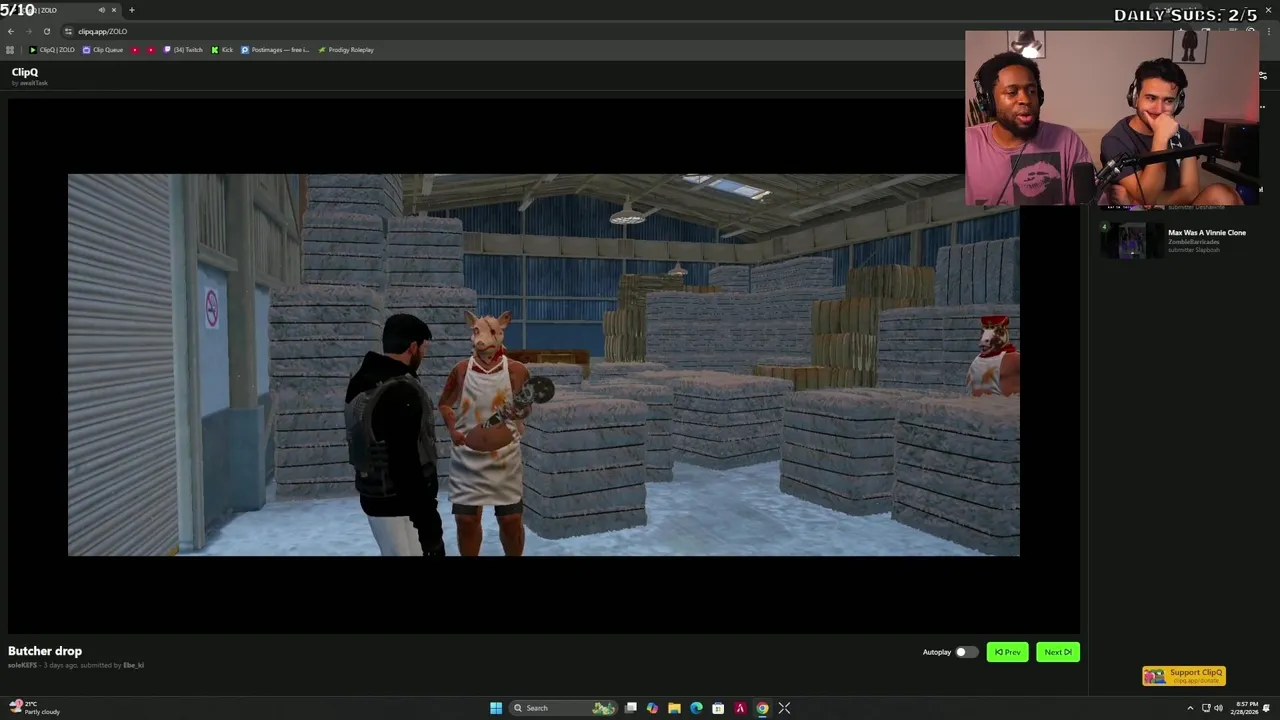Open Microsoft Edge from the taskbar
Image resolution: width=1280 pixels, height=720 pixels.
click(x=696, y=708)
